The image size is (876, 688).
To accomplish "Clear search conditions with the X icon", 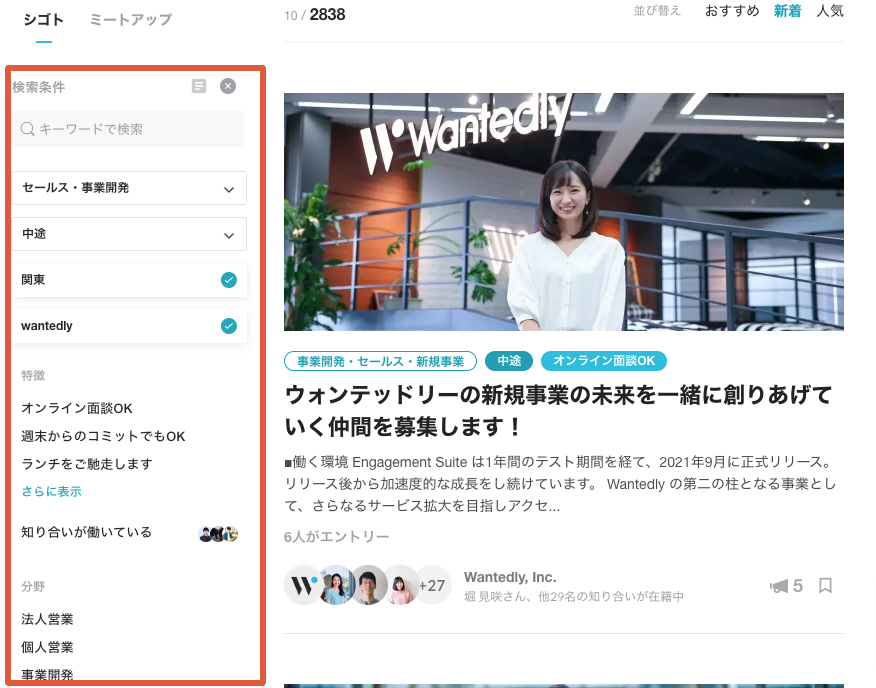I will tap(228, 86).
